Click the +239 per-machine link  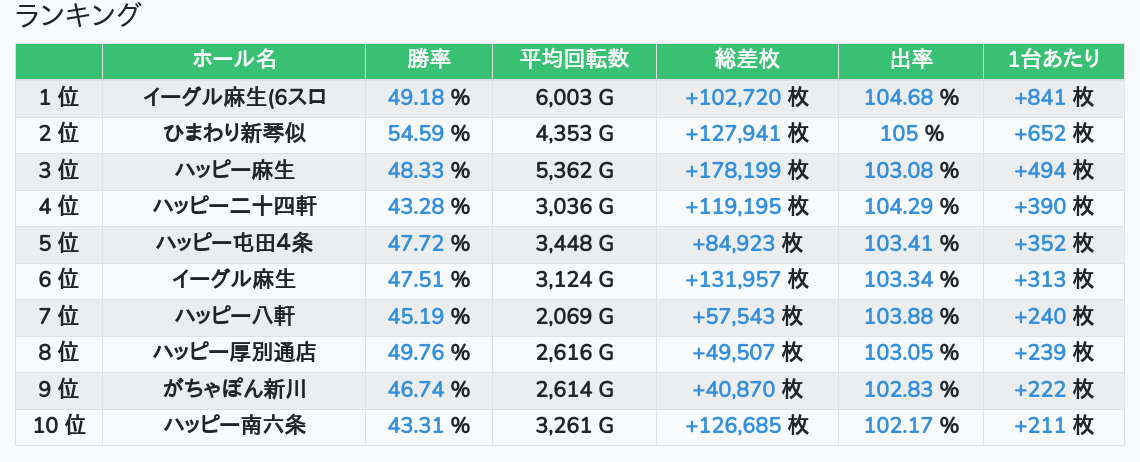1040,353
